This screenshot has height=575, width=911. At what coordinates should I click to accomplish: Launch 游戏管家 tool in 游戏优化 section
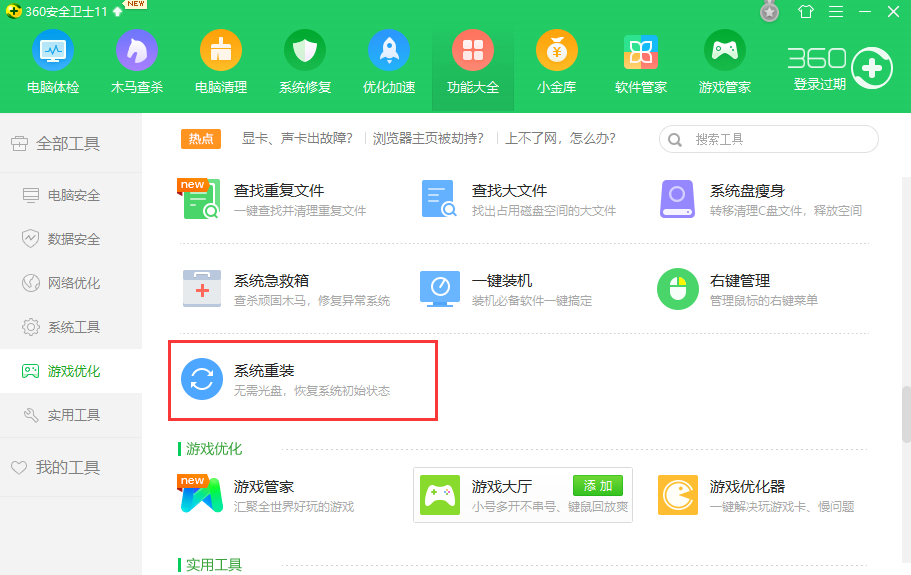[x=202, y=495]
